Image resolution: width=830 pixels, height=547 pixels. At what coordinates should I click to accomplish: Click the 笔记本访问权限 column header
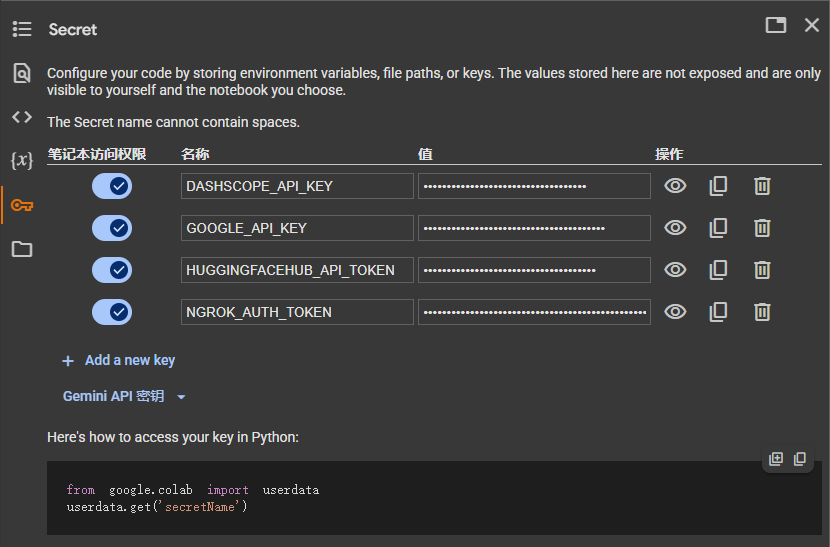click(x=97, y=154)
